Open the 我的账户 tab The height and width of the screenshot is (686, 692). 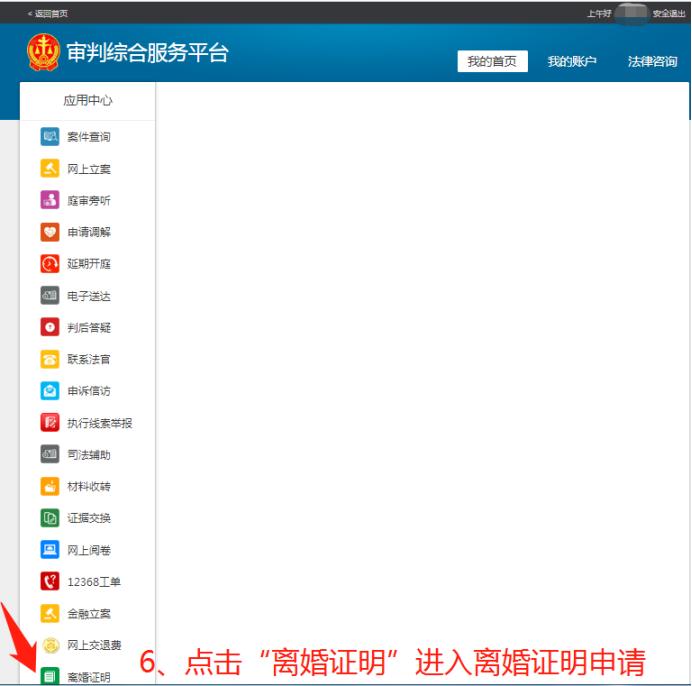pos(572,61)
